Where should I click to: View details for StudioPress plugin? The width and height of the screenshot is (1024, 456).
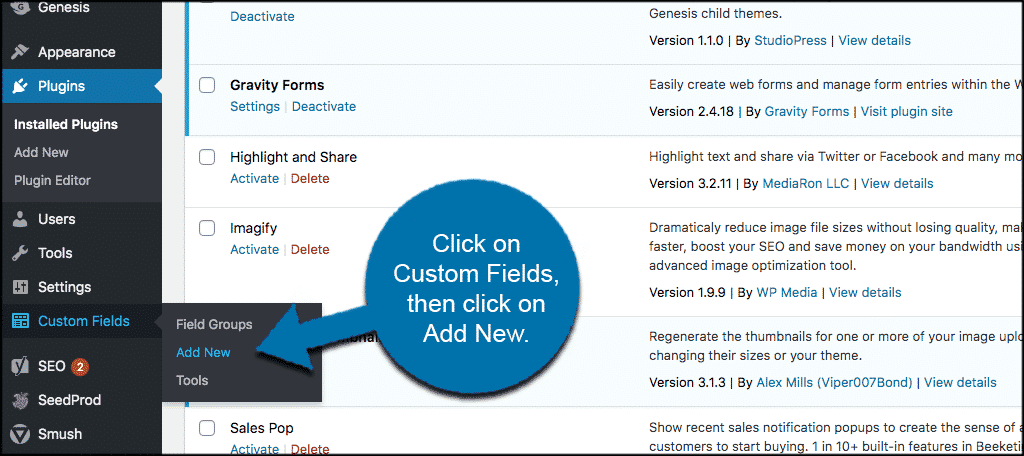(874, 41)
